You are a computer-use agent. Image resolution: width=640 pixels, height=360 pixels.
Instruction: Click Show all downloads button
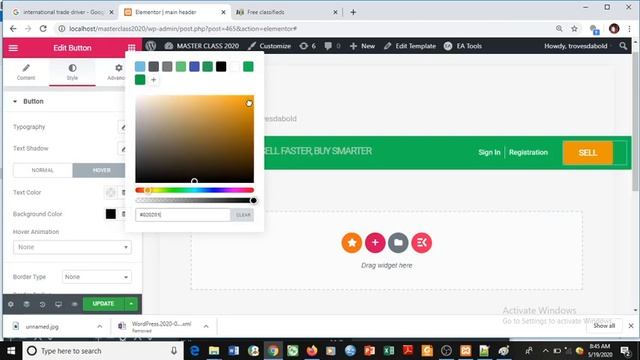[604, 326]
